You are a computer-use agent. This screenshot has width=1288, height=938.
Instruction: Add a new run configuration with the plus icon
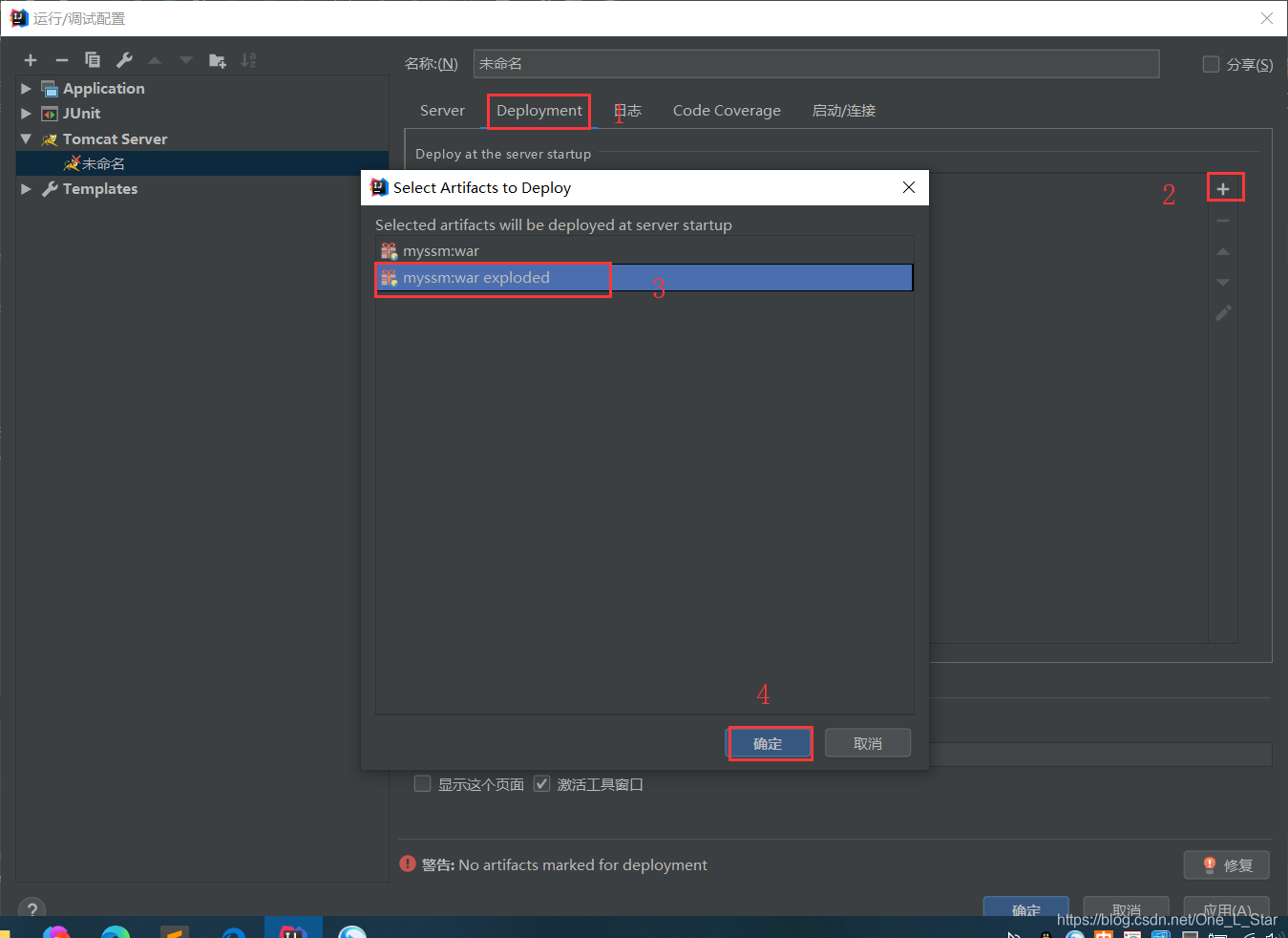tap(30, 59)
